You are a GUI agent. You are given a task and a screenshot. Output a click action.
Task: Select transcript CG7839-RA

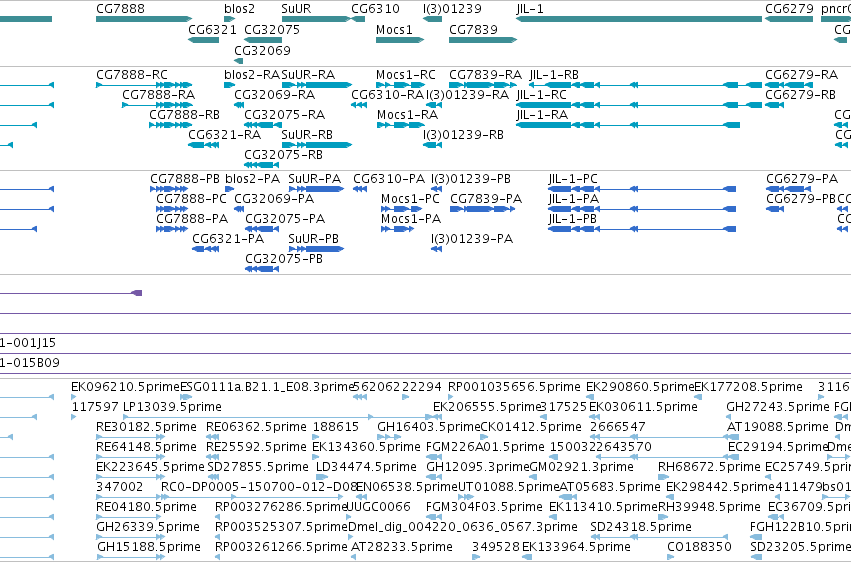tap(482, 85)
